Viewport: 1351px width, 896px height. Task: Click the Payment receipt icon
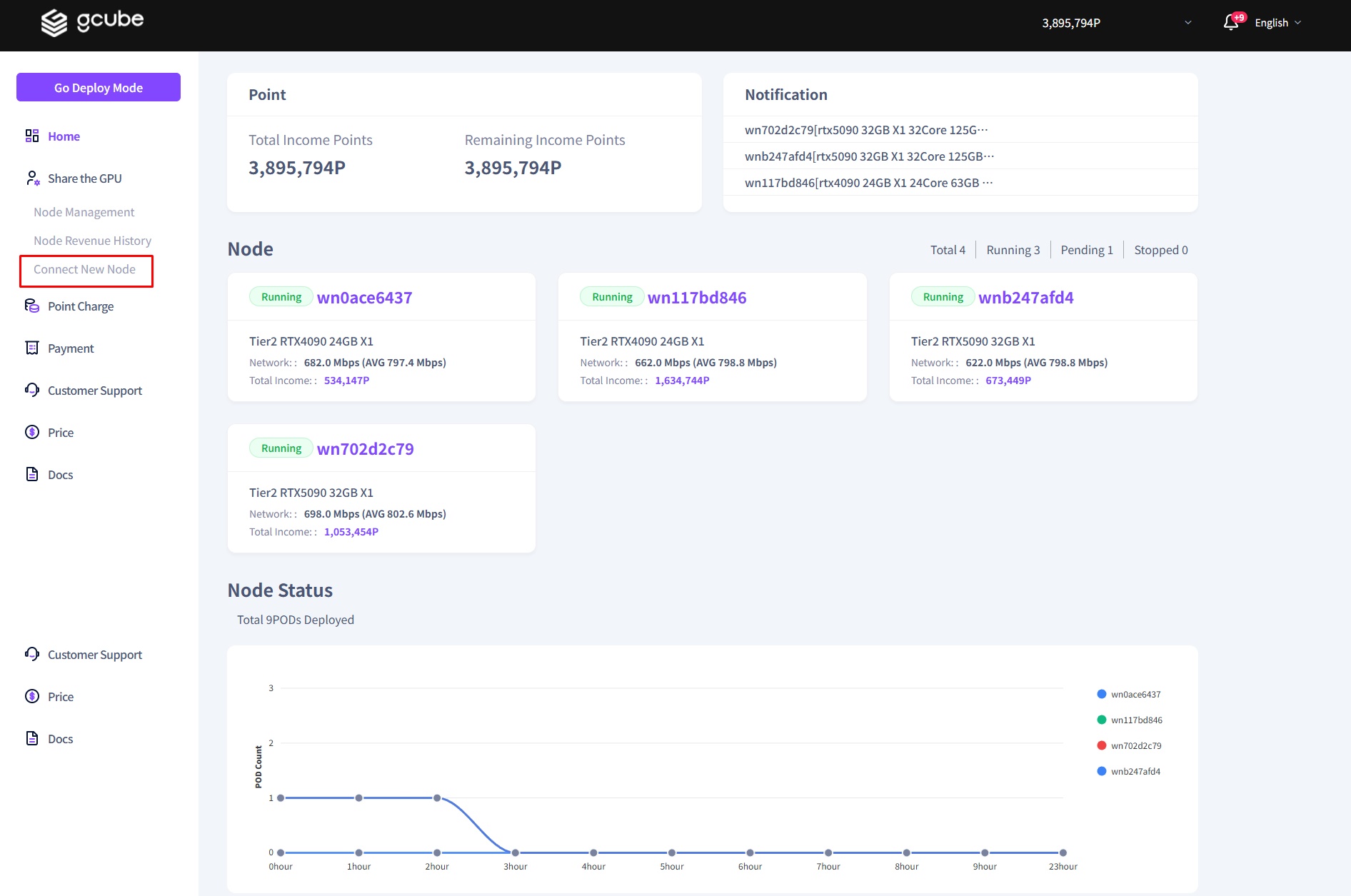click(32, 348)
